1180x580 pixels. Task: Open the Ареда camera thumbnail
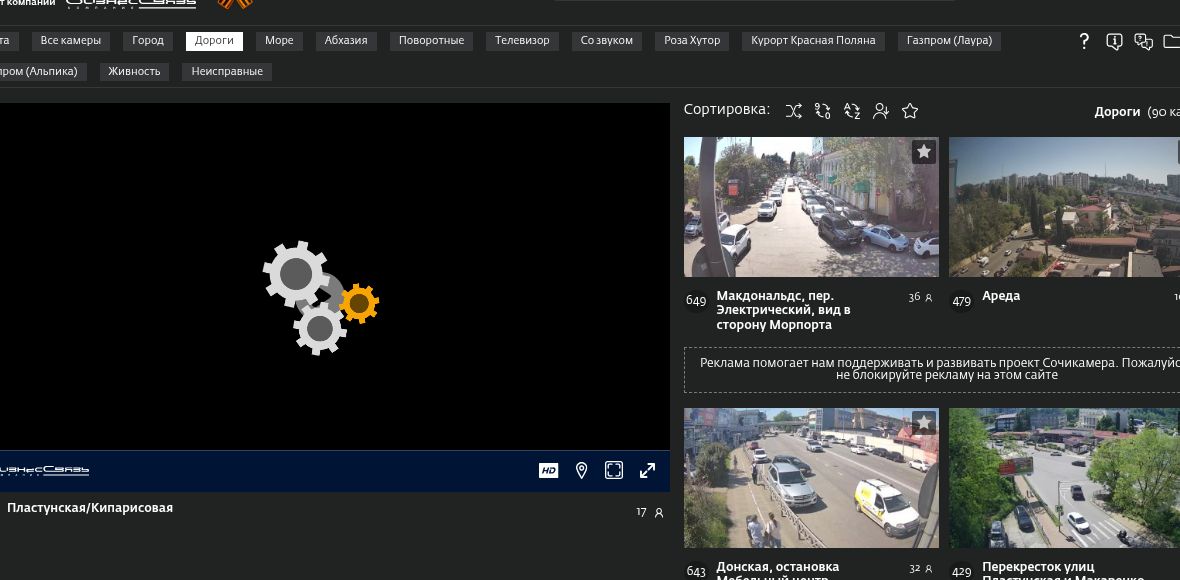click(1064, 207)
